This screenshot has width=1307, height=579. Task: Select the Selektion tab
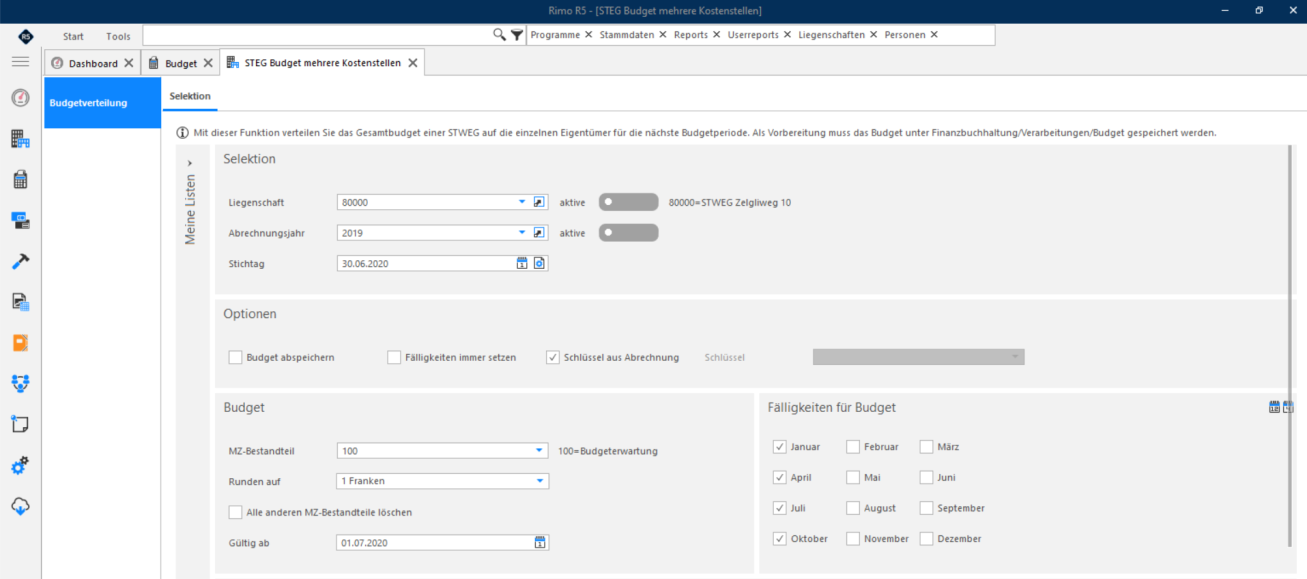pos(190,96)
